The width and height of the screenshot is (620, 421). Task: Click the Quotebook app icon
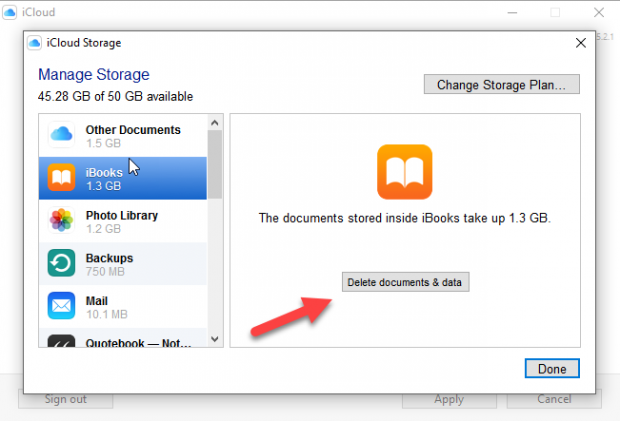coord(62,340)
